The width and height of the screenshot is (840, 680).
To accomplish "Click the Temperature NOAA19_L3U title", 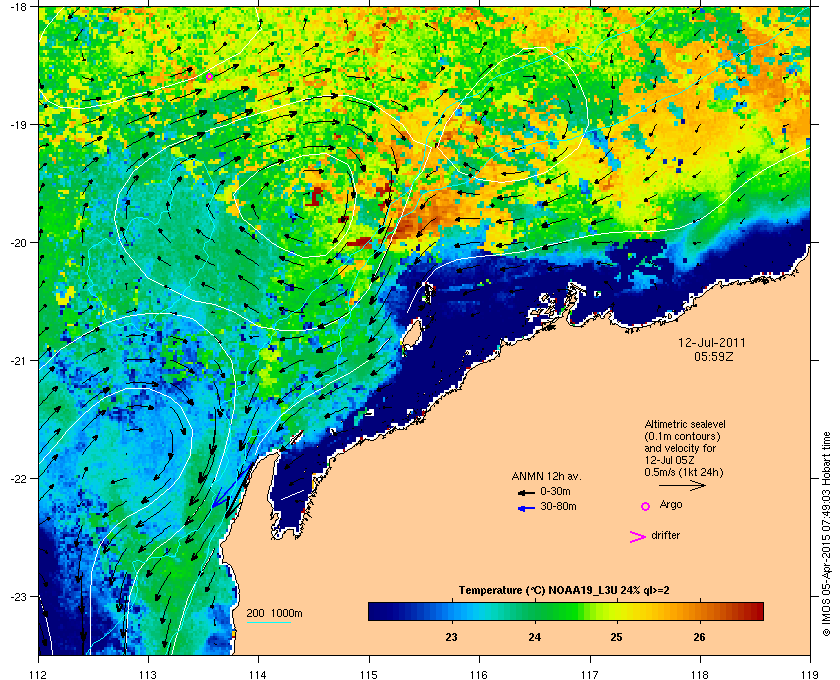I will [564, 591].
